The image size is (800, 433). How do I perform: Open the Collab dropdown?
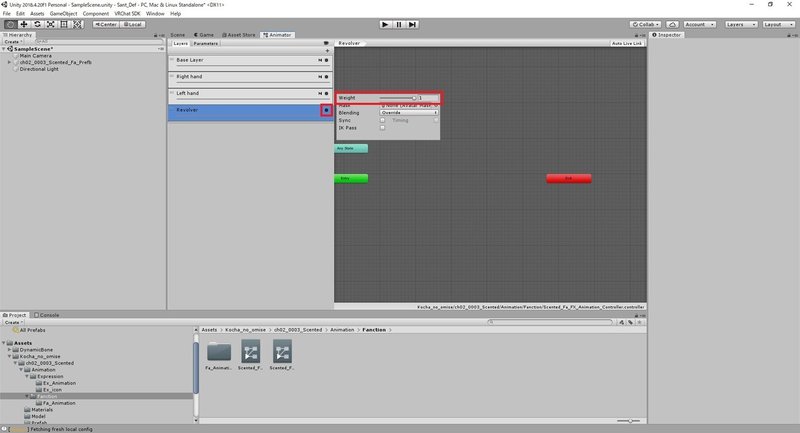point(645,24)
